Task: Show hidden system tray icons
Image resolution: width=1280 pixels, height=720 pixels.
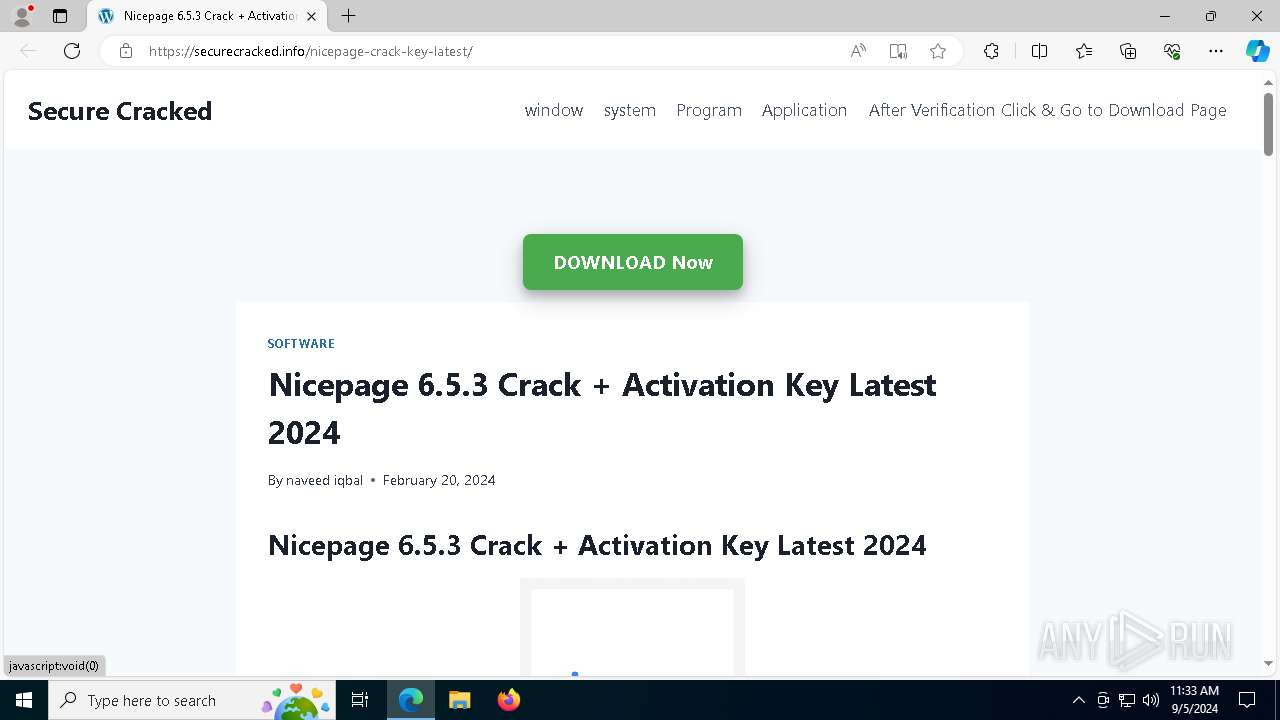Action: click(1078, 700)
